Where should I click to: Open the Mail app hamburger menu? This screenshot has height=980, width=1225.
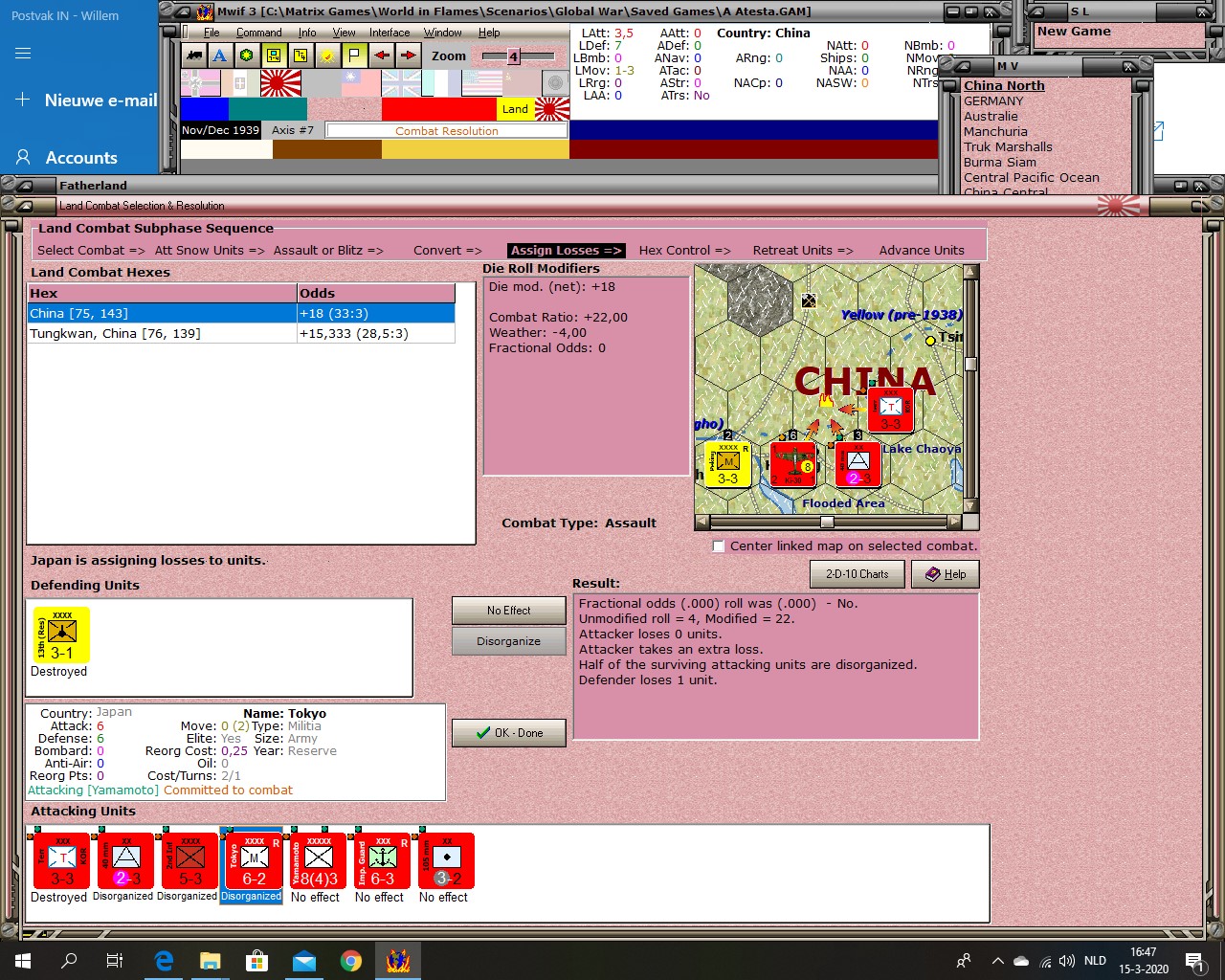click(23, 53)
